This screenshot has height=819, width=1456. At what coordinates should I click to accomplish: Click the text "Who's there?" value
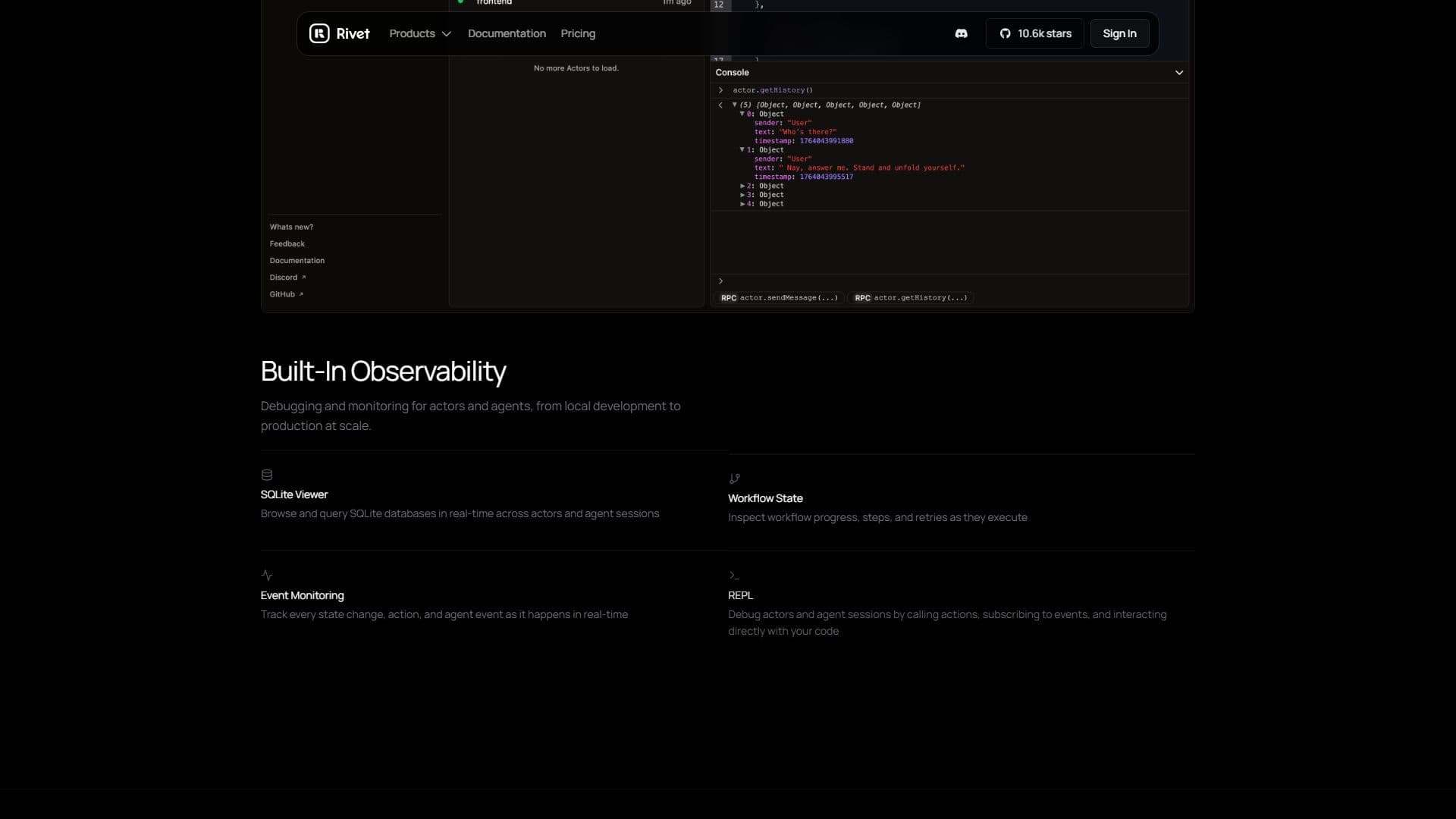[x=808, y=132]
